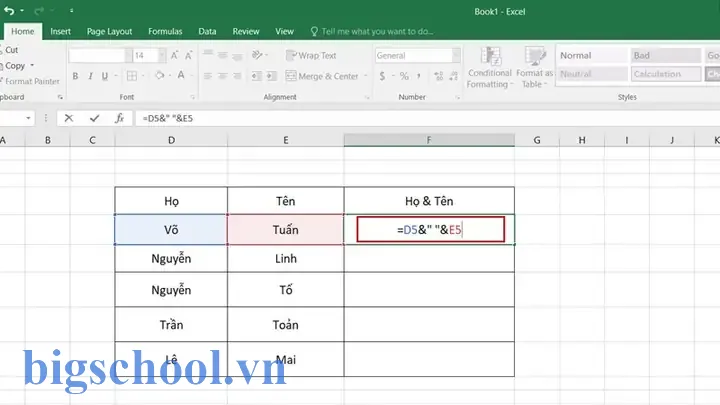Select column D header
The height and width of the screenshot is (405, 720).
[x=171, y=140]
